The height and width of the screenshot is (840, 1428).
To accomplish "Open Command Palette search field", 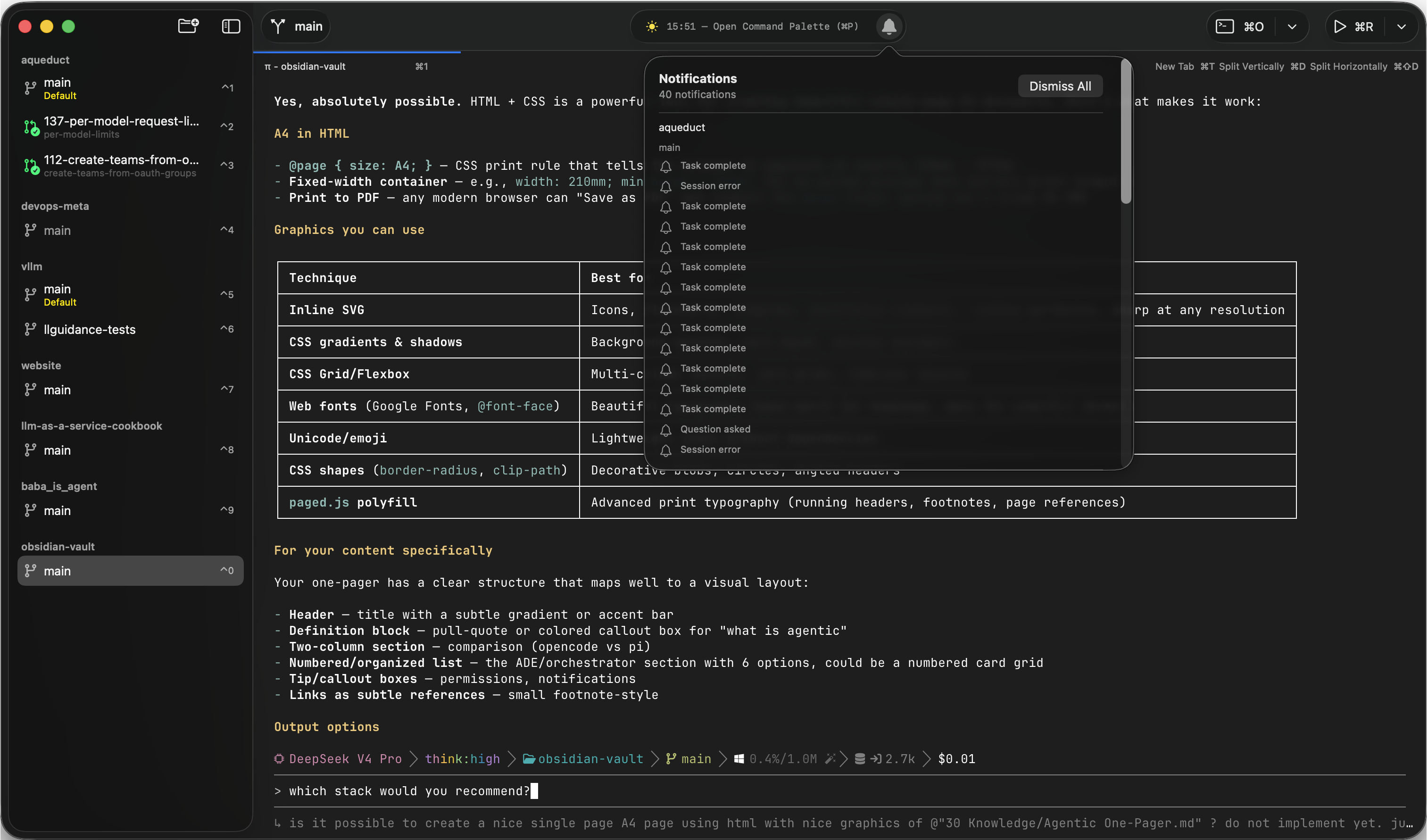I will pos(762,26).
